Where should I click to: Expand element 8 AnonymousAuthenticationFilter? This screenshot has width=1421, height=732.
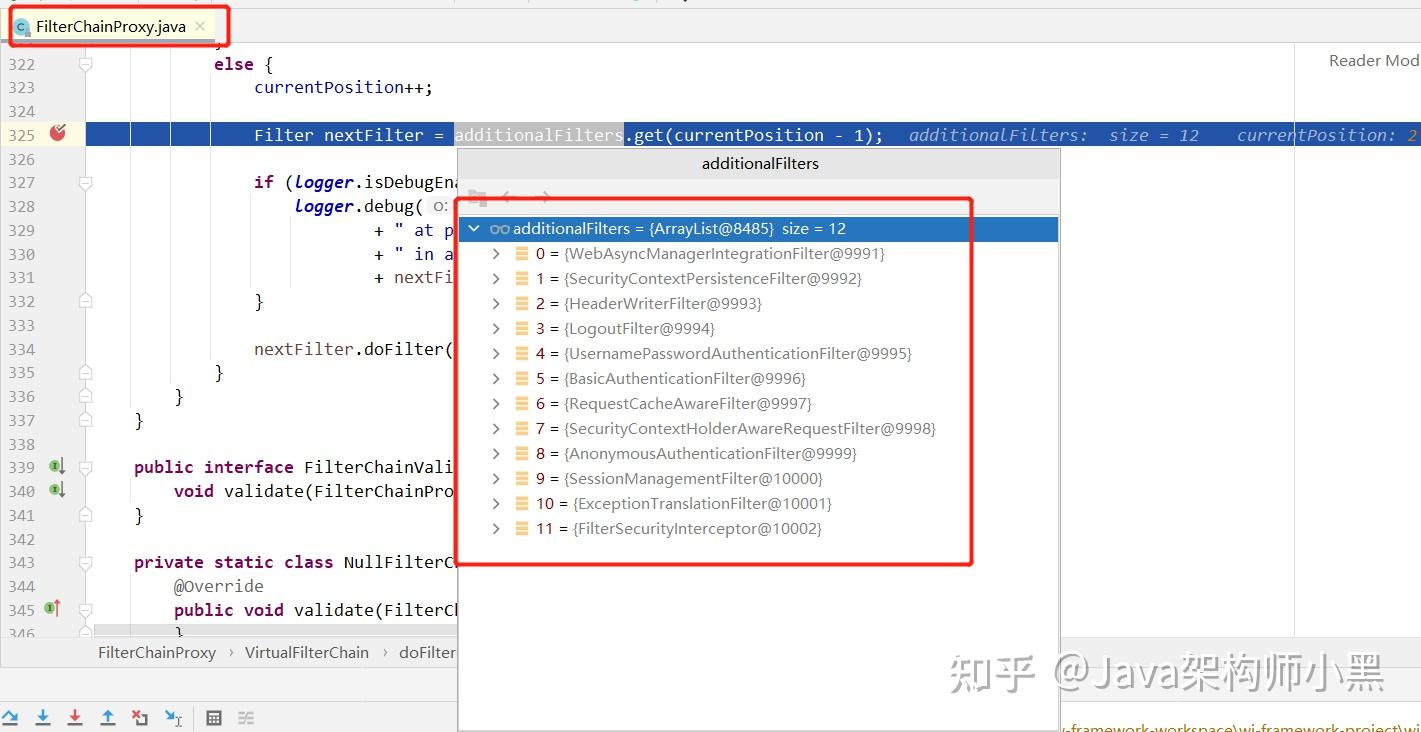496,454
